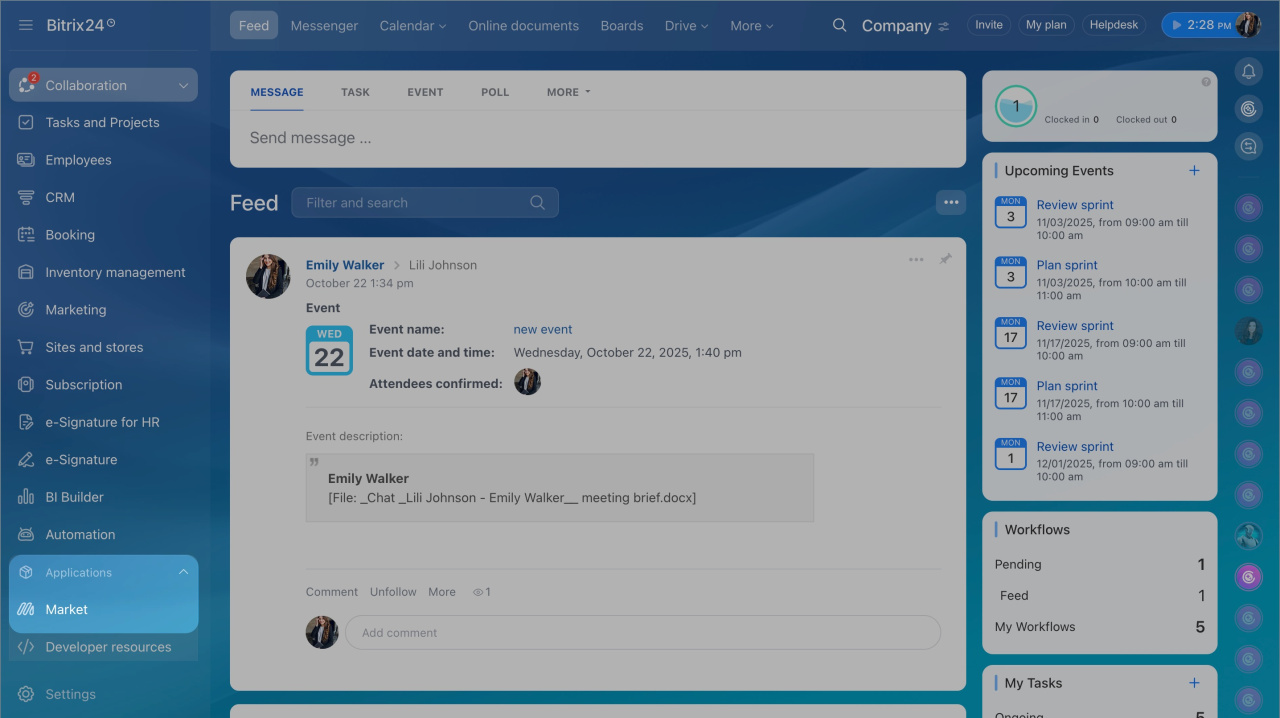Collapse the Applications section
The width and height of the screenshot is (1280, 718).
click(x=183, y=572)
